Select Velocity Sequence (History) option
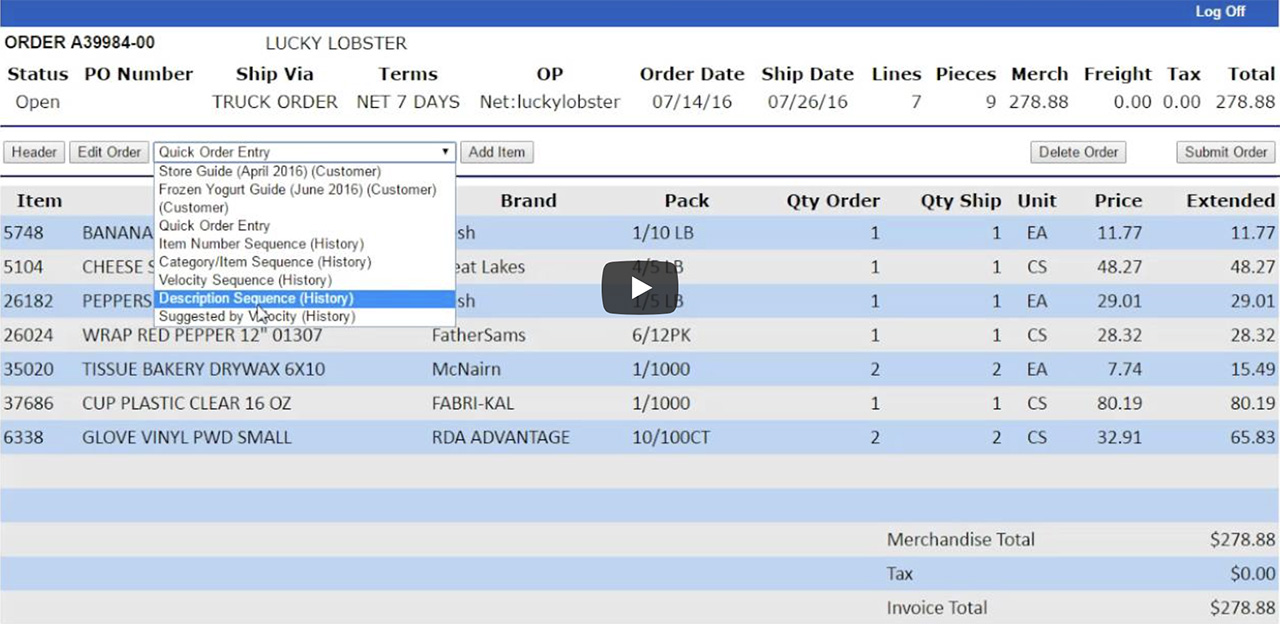The image size is (1280, 624). coord(245,280)
